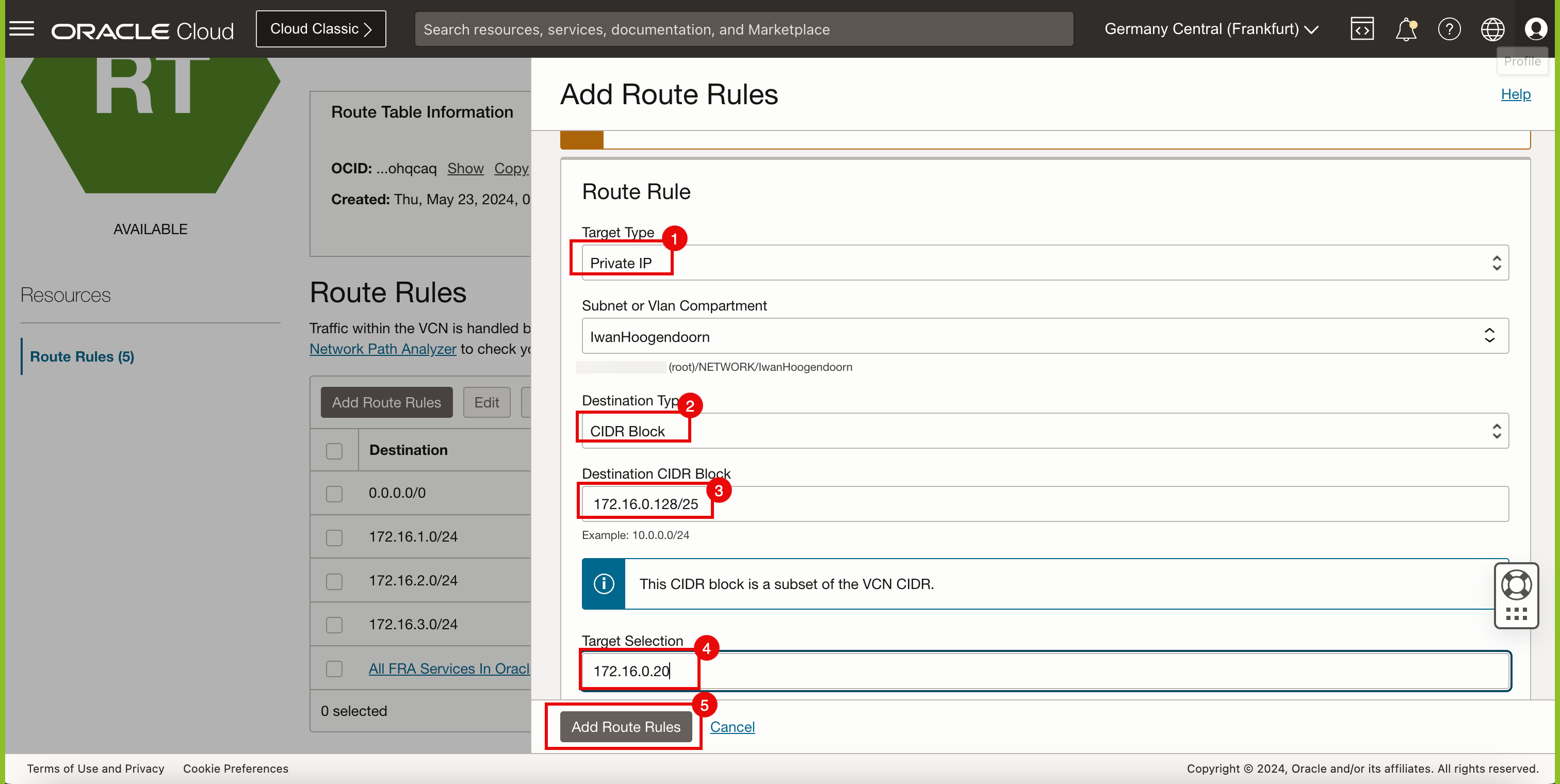Toggle the 172.16.1.0/24 route rule checkbox
The height and width of the screenshot is (784, 1560).
334,536
